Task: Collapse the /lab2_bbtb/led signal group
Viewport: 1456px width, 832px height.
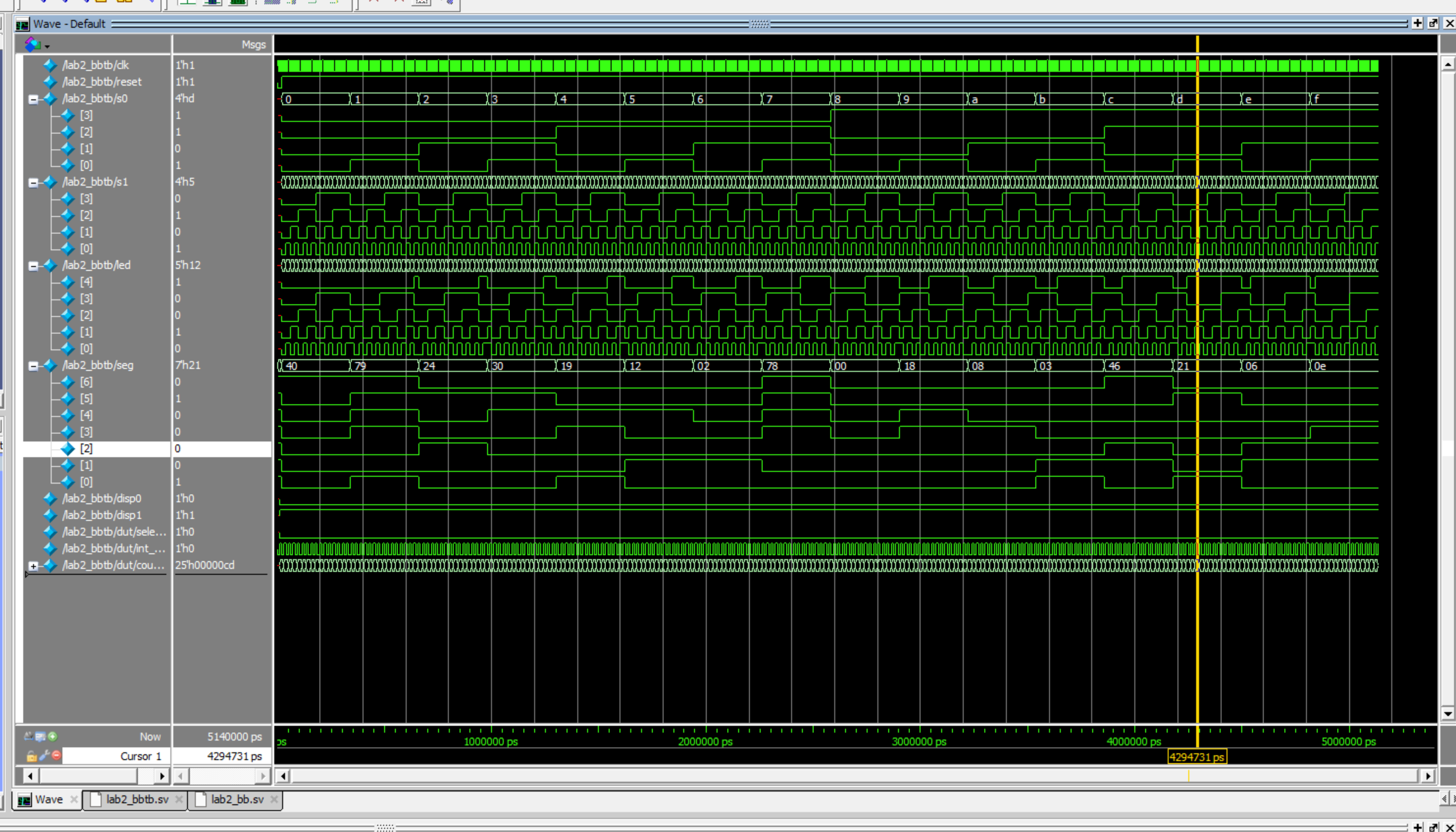Action: pos(33,266)
